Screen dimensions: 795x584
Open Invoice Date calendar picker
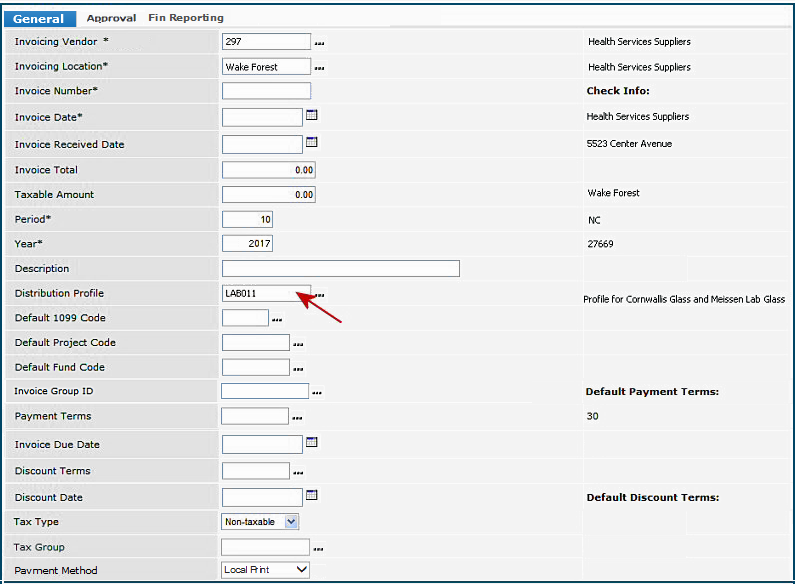click(x=311, y=116)
